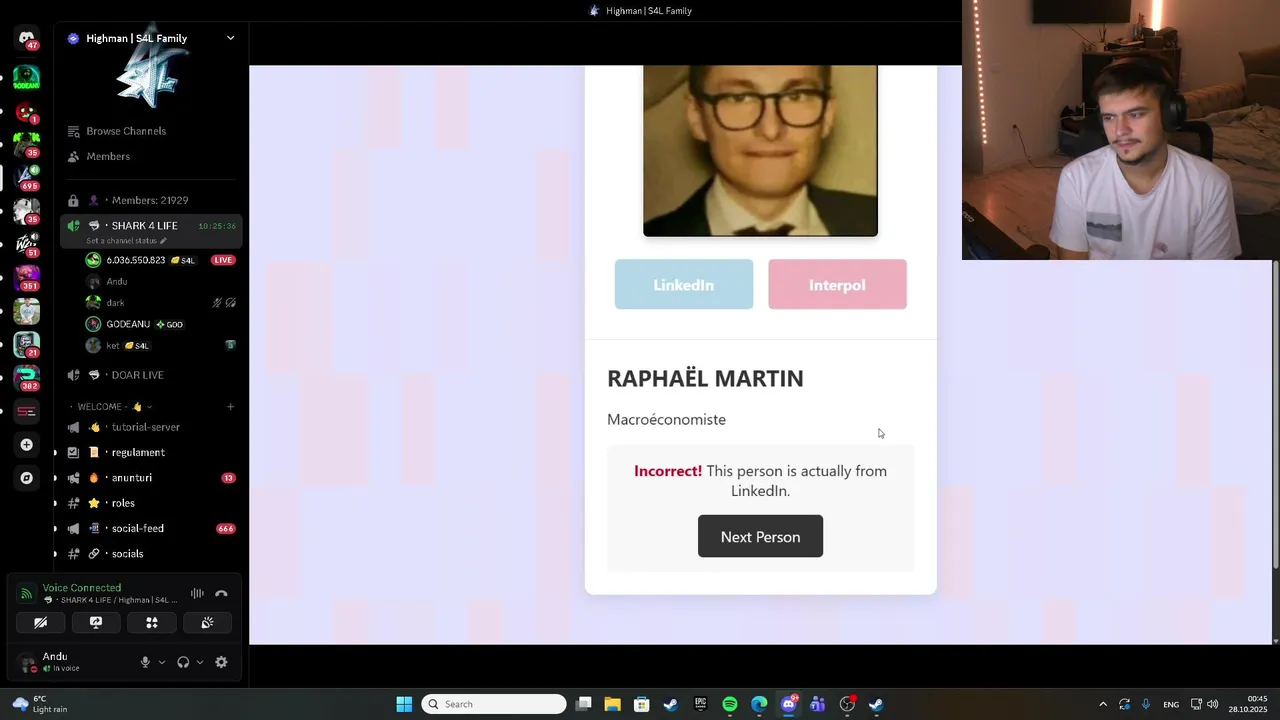
Task: Open the socials channel
Action: [150, 554]
